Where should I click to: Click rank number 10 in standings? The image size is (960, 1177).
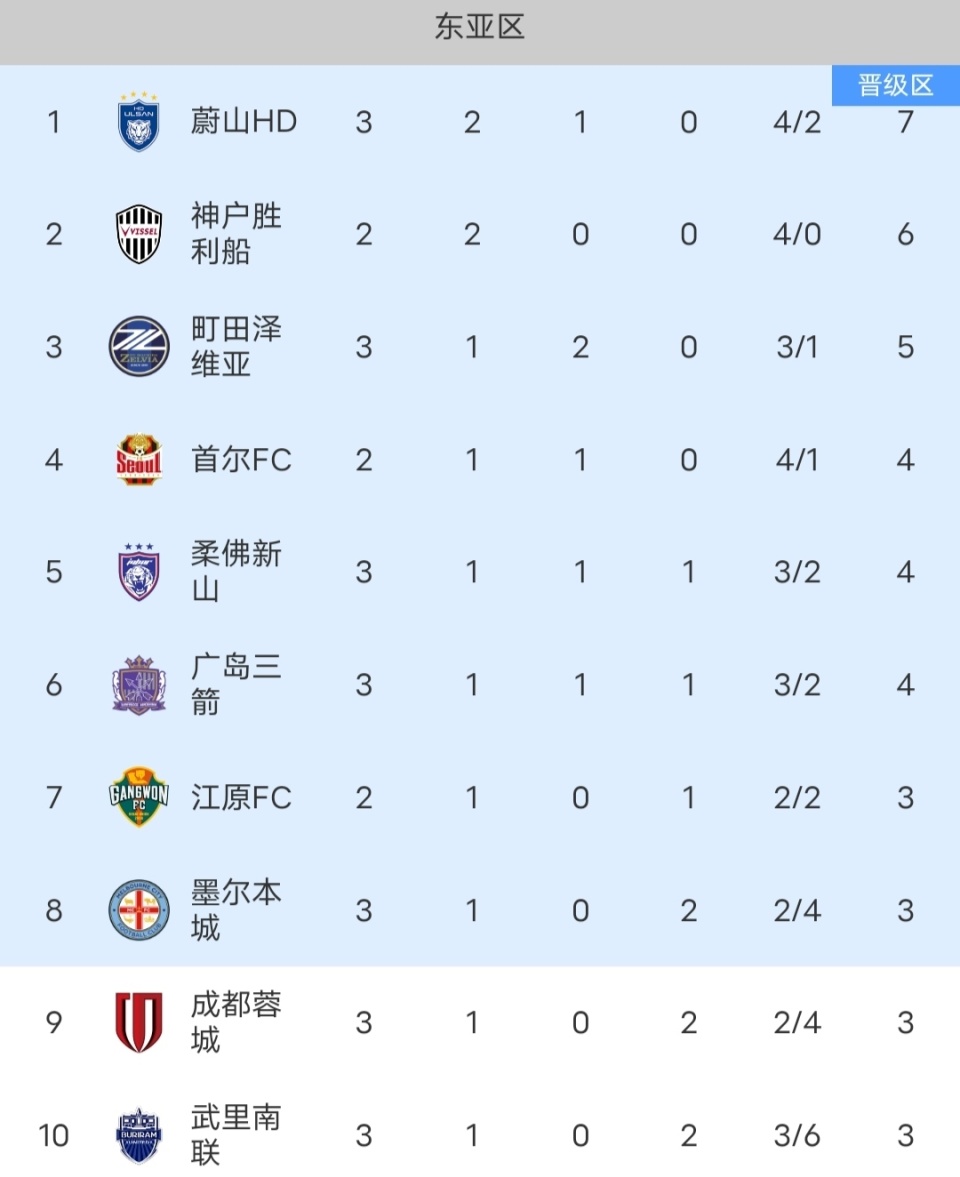tap(53, 1135)
